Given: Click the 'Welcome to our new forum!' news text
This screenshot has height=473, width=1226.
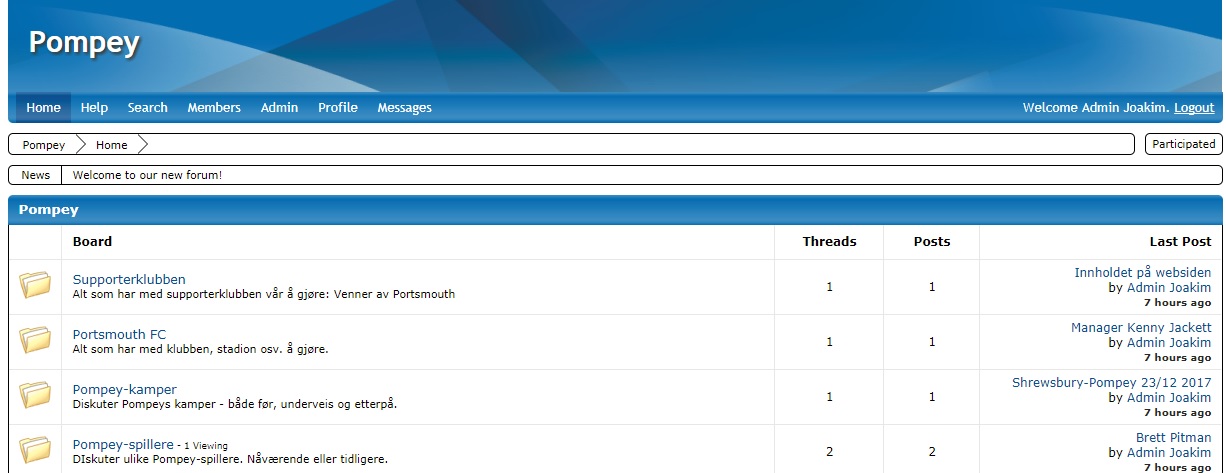Looking at the screenshot, I should (147, 175).
